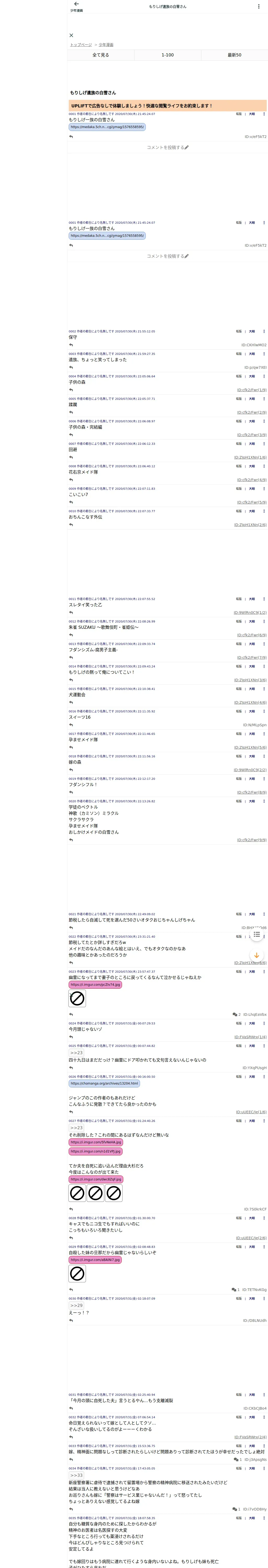This screenshot has height=1568, width=268.
Task: Open the page's top-right three-dot menu
Action: (x=258, y=6)
